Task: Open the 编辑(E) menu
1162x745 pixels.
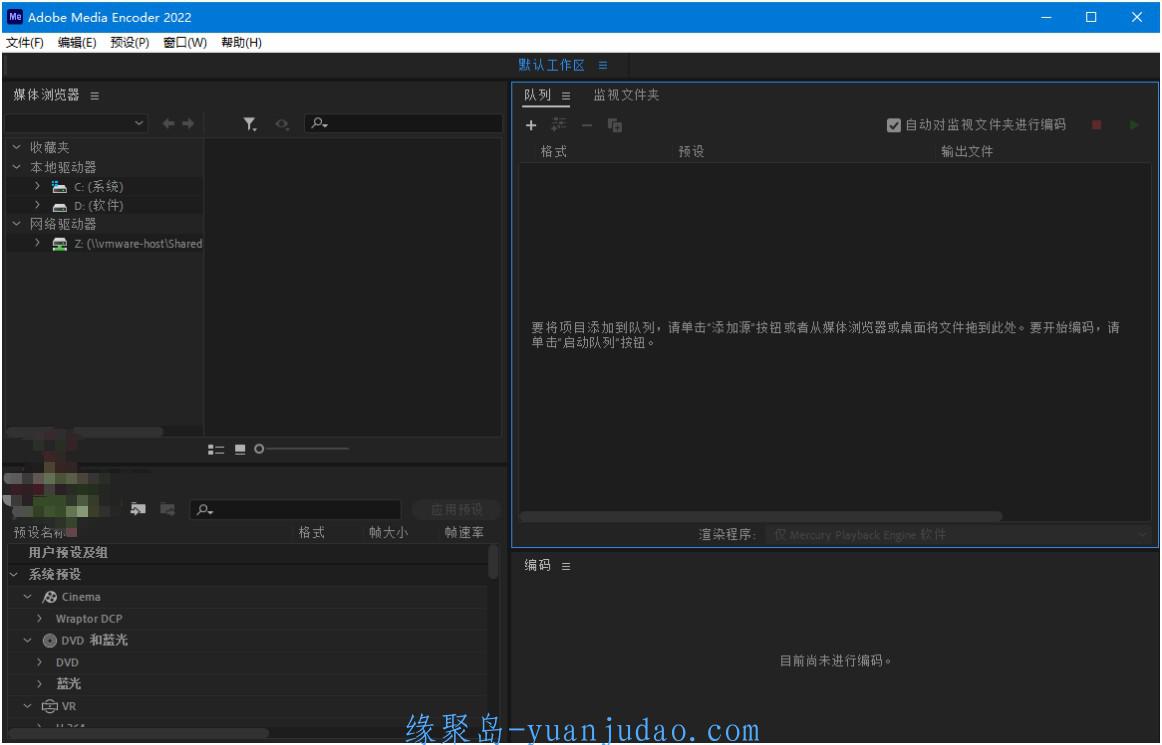Action: tap(77, 42)
